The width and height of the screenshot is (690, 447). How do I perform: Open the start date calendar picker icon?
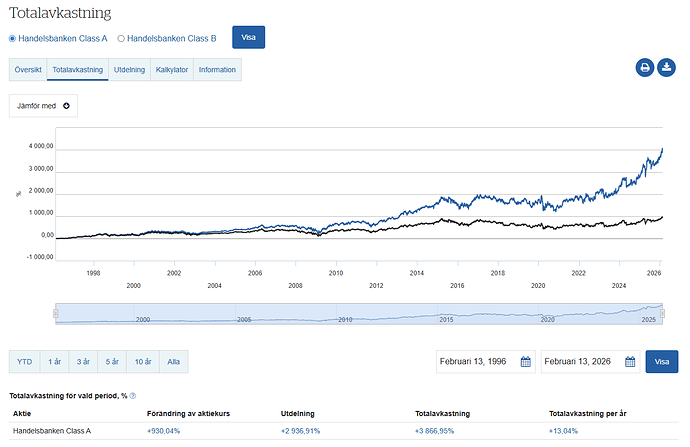point(525,362)
